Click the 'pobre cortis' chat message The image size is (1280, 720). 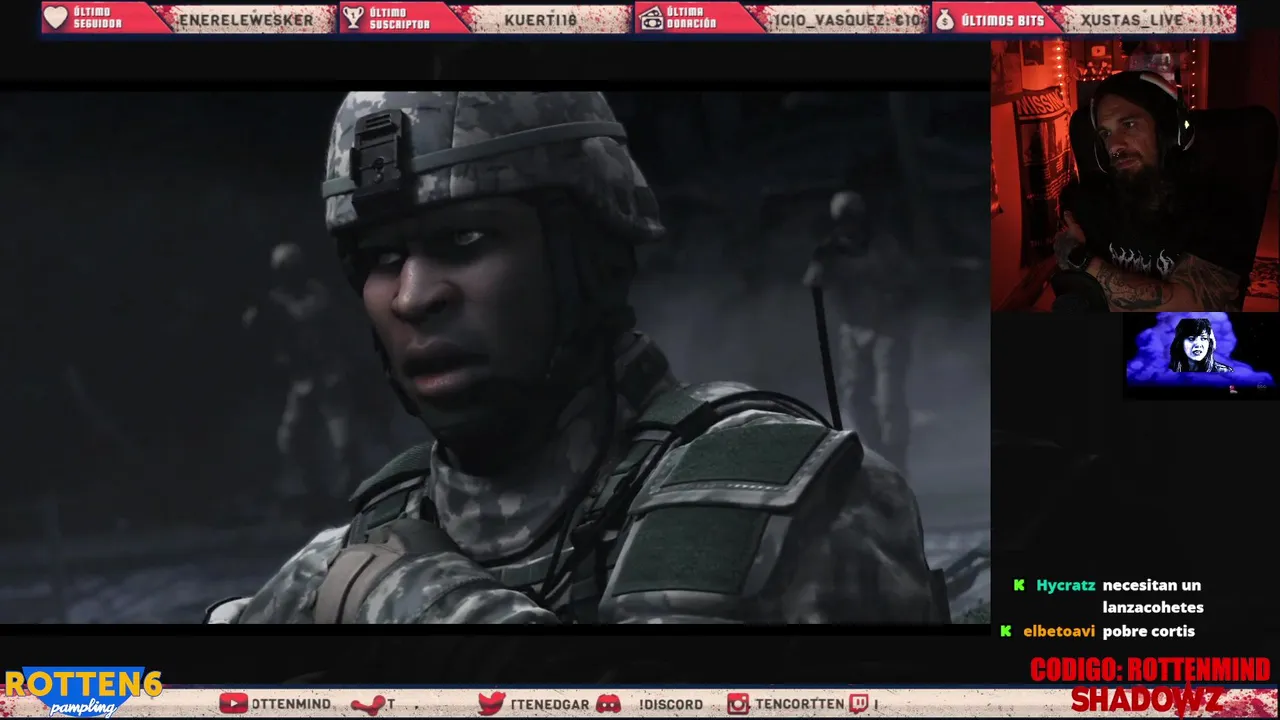1149,631
